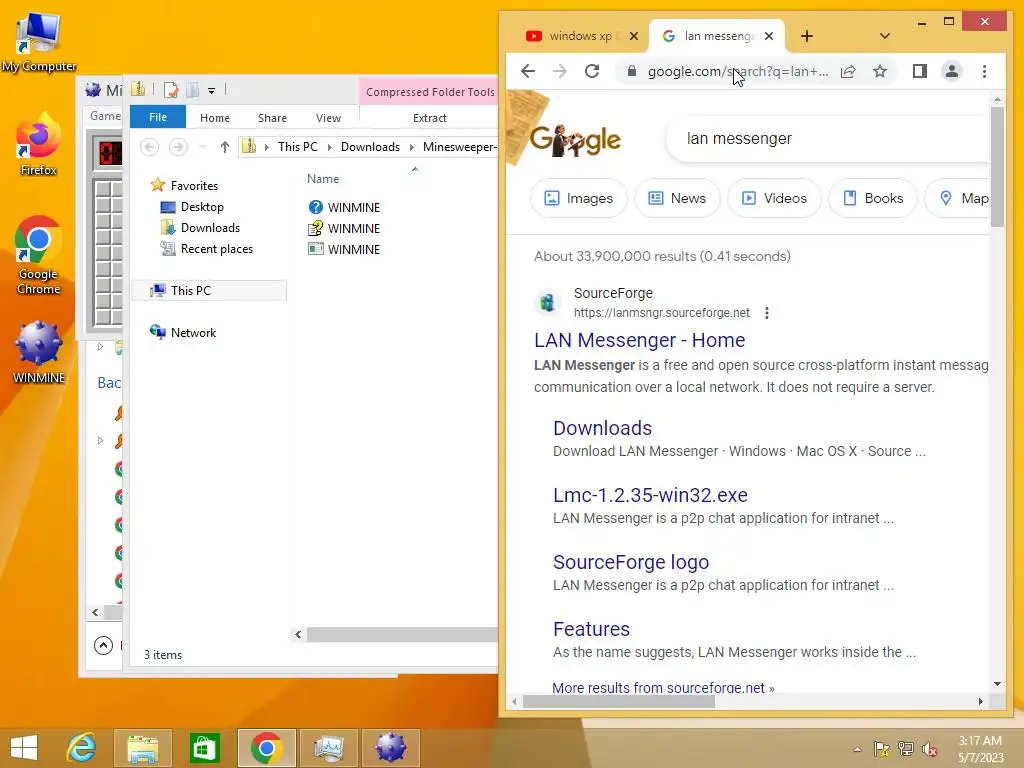The width and height of the screenshot is (1024, 768).
Task: Open Chrome side panel icon
Action: point(920,71)
